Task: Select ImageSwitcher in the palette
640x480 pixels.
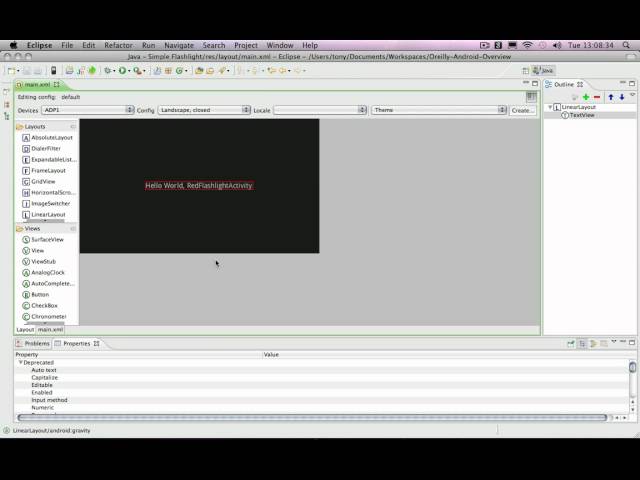Action: [x=46, y=204]
